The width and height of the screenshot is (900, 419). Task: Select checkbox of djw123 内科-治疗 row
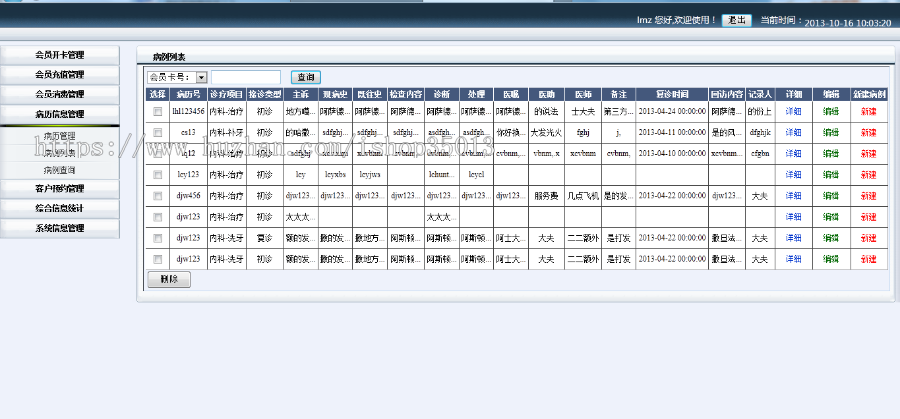(x=158, y=217)
